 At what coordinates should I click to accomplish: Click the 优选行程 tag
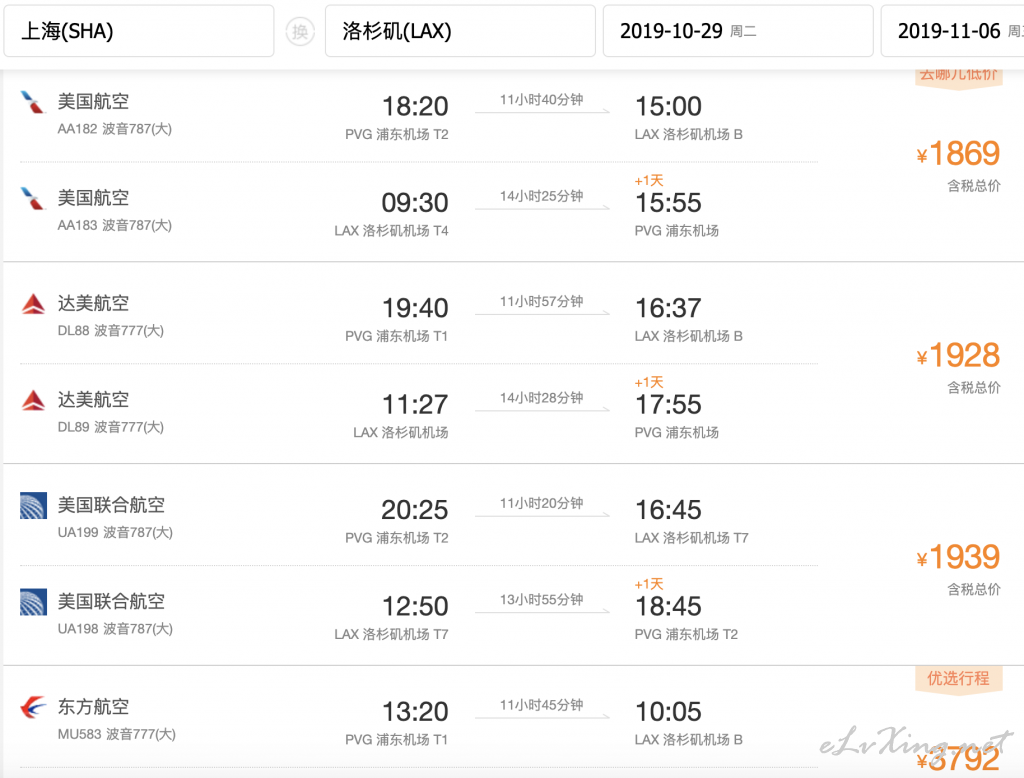pos(958,679)
